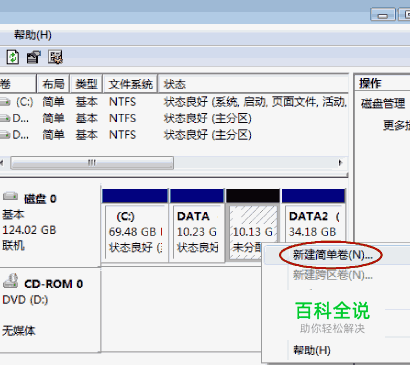Select the DATA 10.23 G partition block
This screenshot has width=410, height=365.
point(197,225)
